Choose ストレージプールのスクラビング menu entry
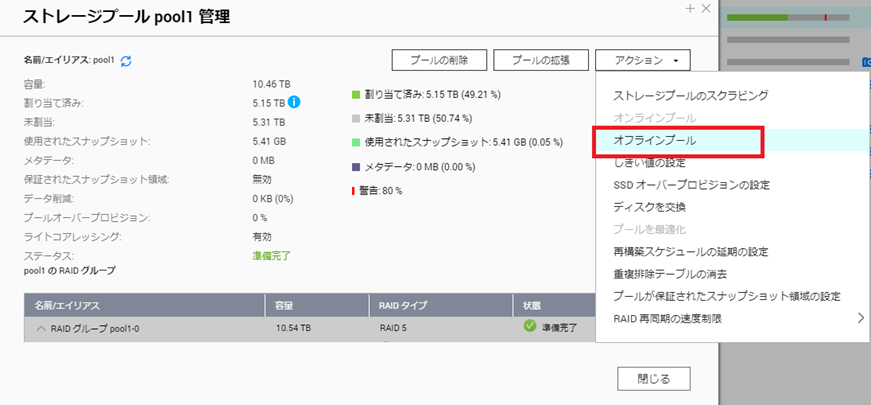Screen dimensions: 871x405 (690, 96)
